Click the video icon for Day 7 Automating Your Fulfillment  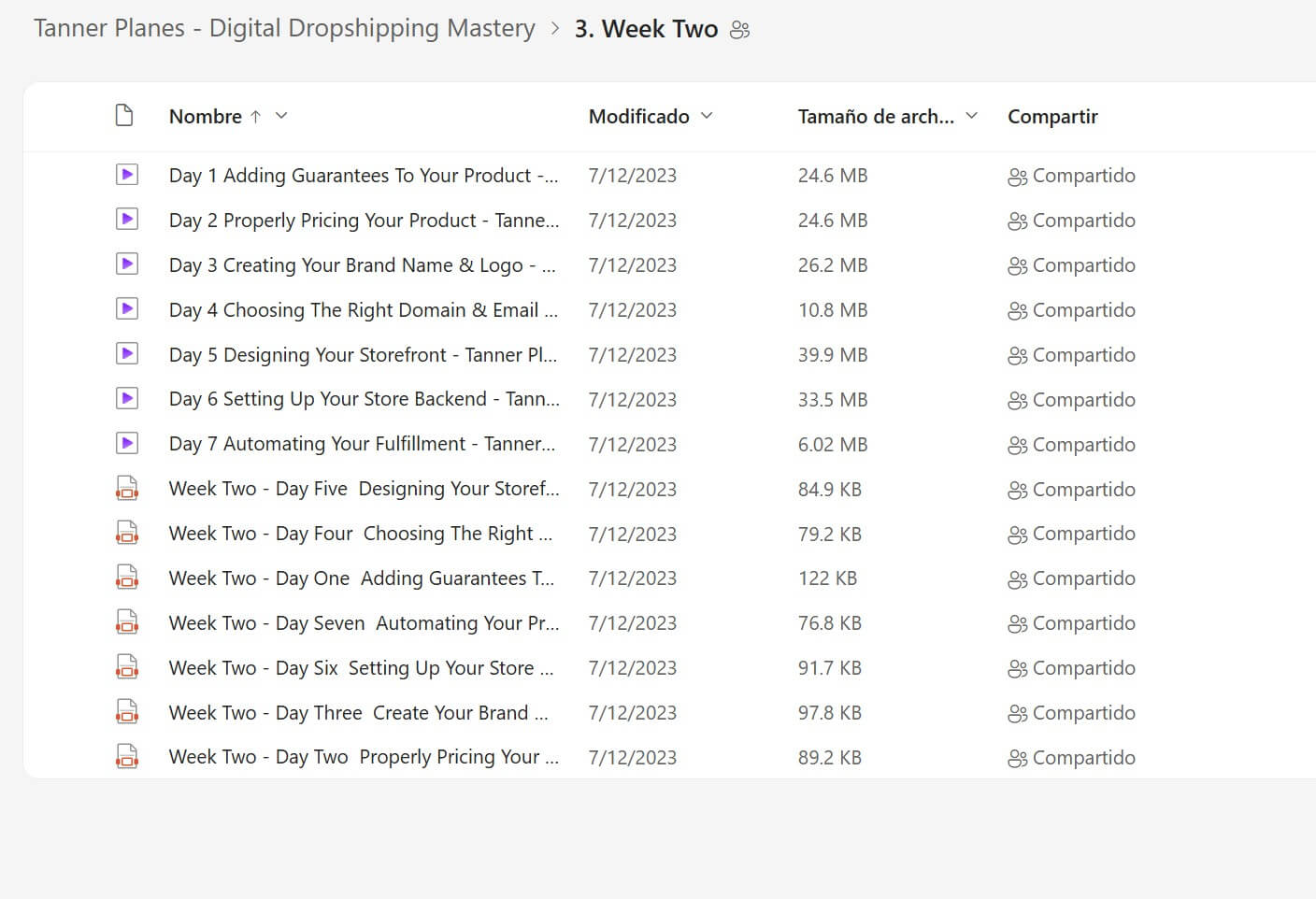coord(127,444)
